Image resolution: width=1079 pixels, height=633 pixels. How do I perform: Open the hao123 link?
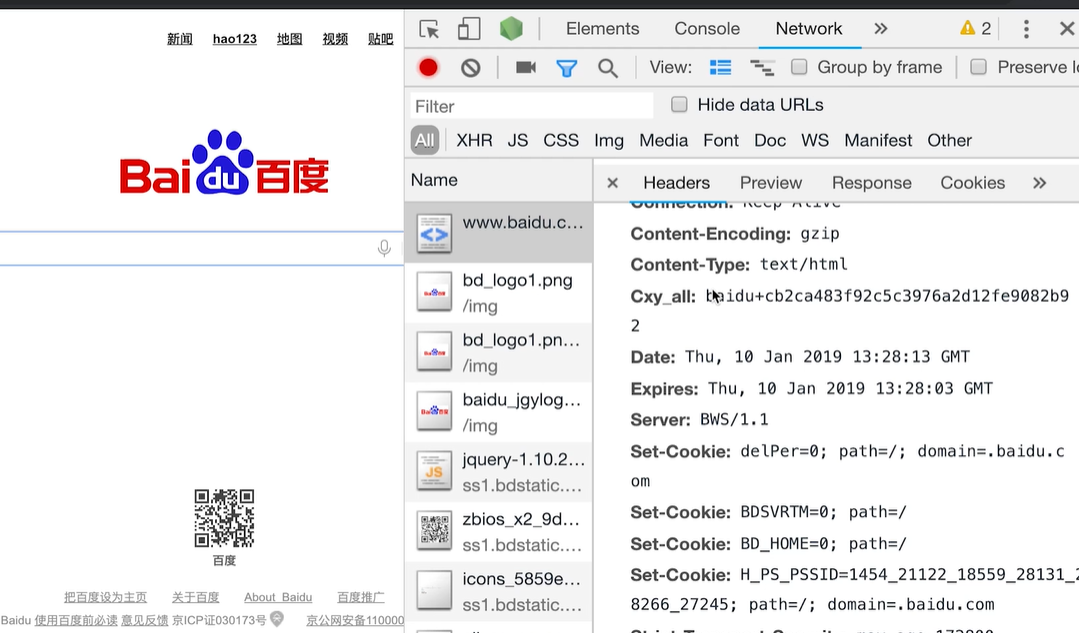point(235,39)
